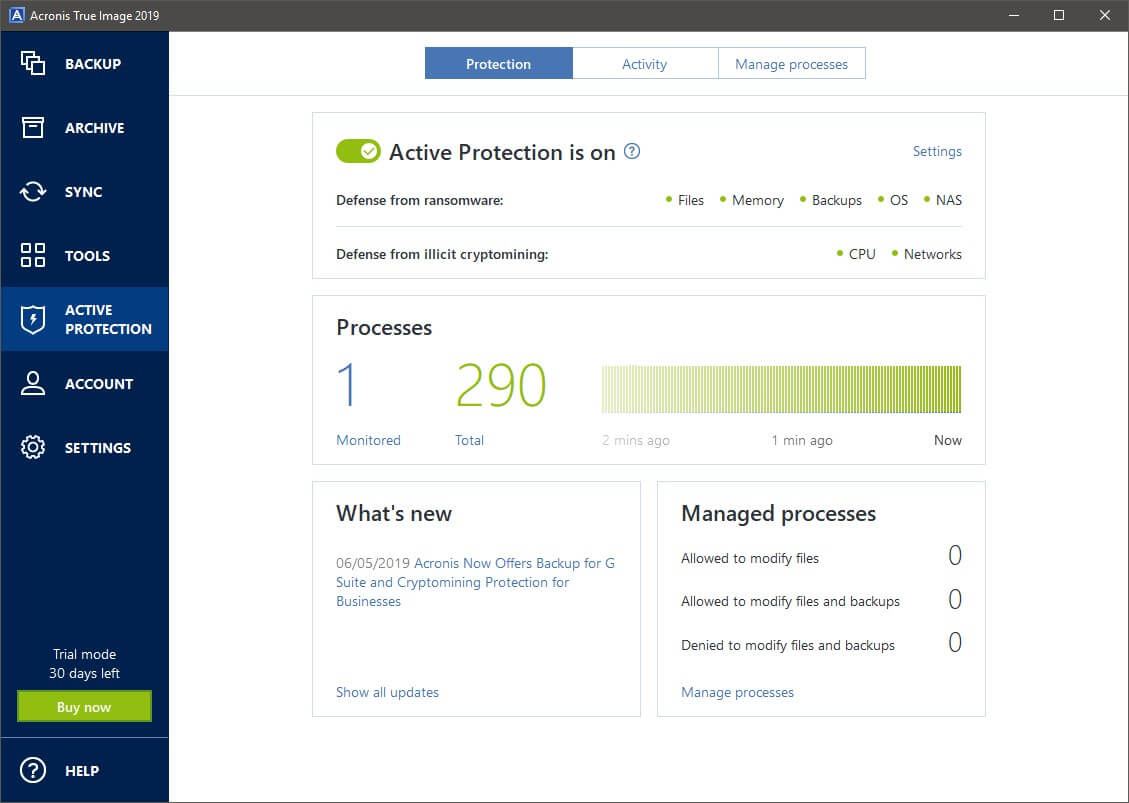This screenshot has height=803, width=1129.
Task: Click the Files ransomware defense indicator
Action: 685,200
